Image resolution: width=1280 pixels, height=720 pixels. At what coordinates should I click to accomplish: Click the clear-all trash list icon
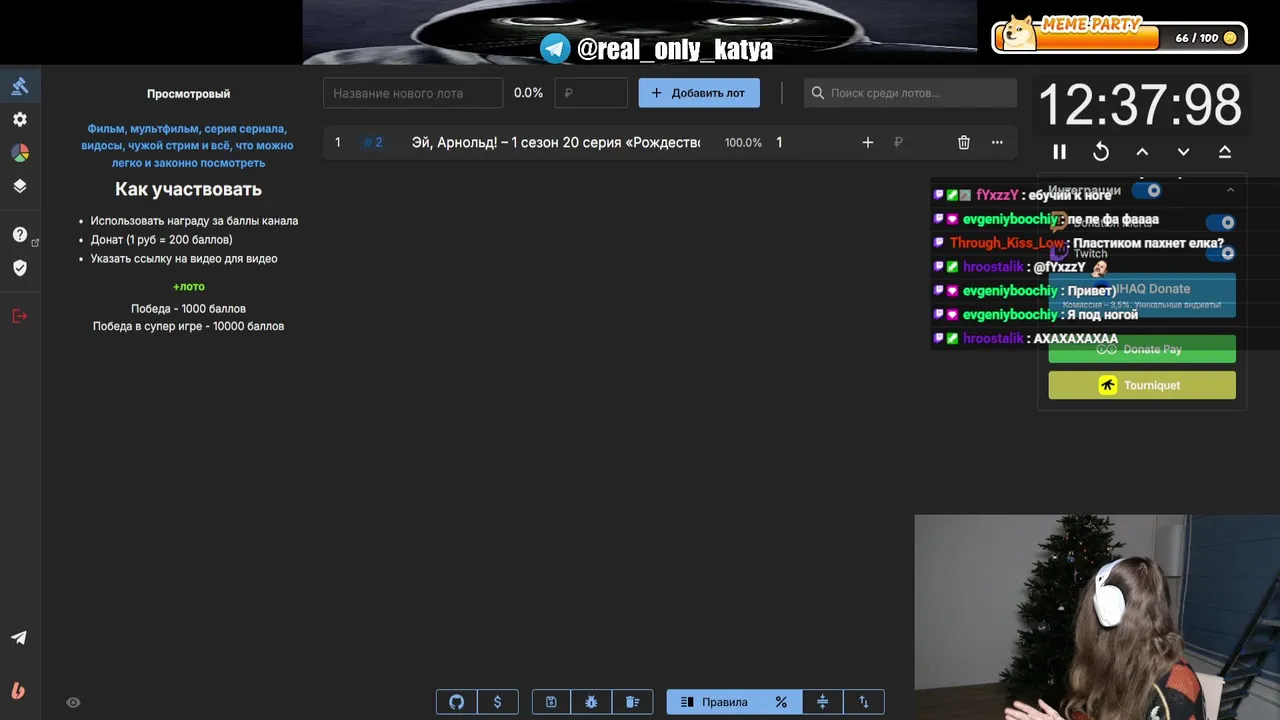click(632, 702)
